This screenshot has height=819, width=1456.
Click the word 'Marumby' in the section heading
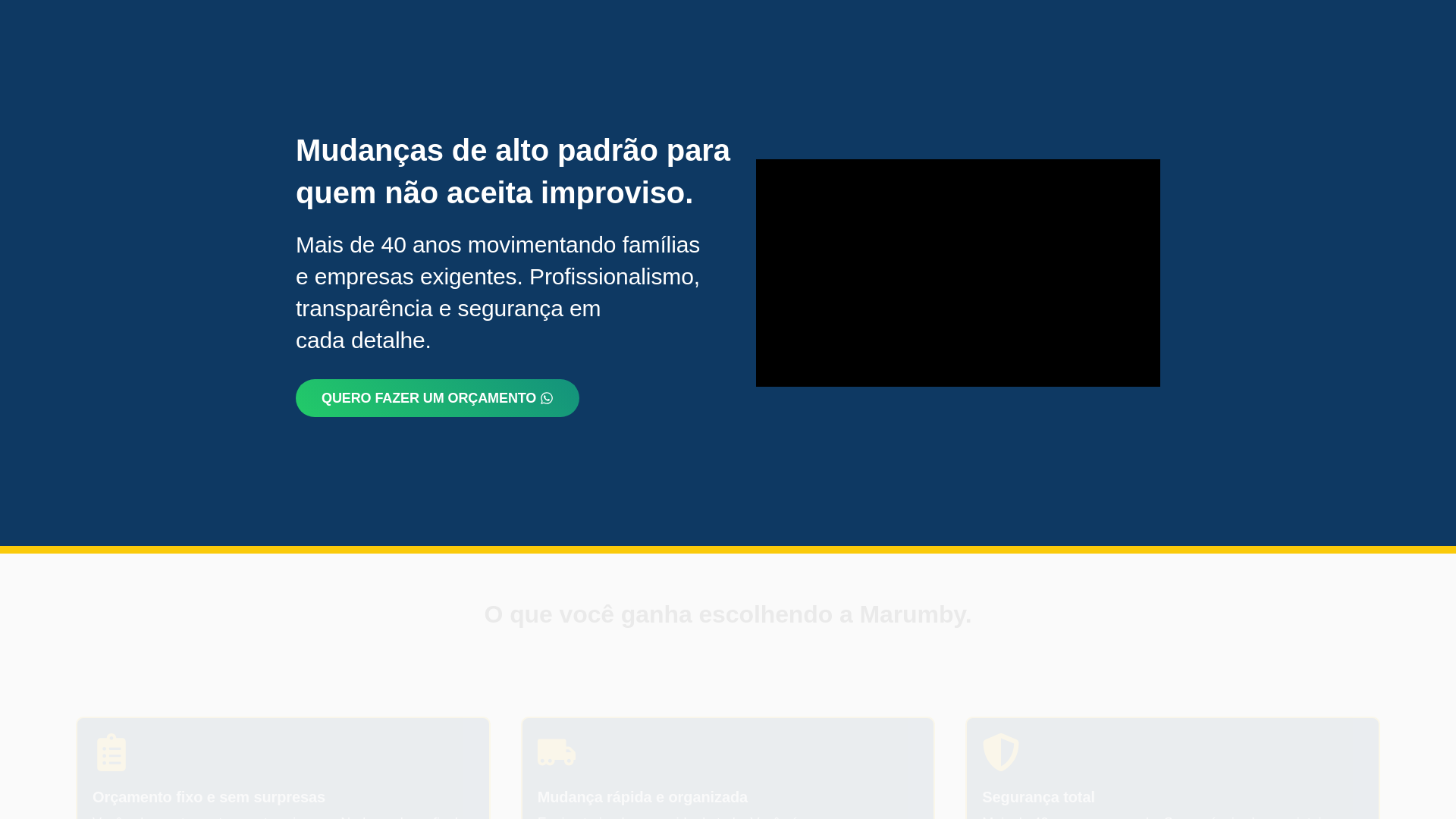click(911, 614)
